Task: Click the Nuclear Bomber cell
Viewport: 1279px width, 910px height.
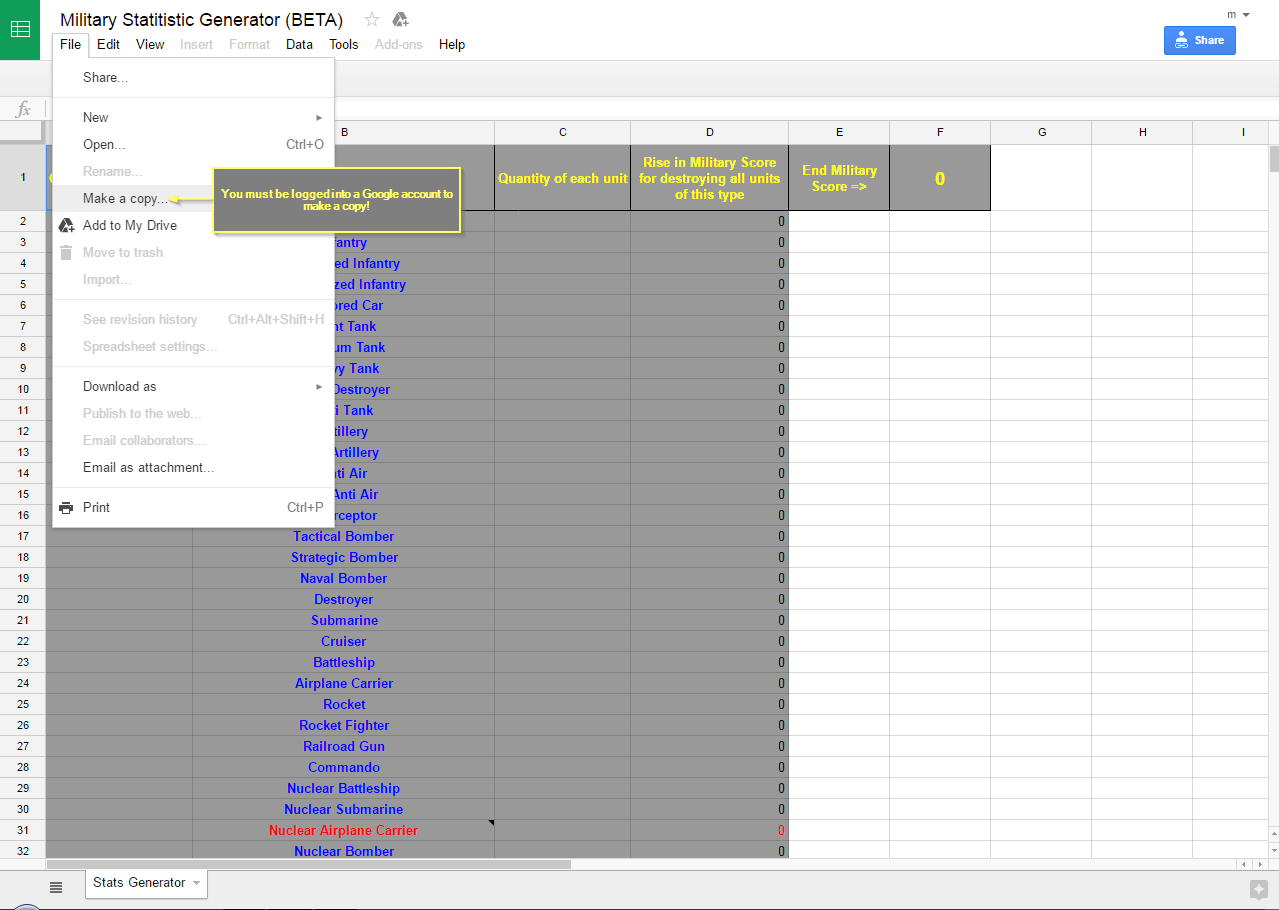Action: pyautogui.click(x=344, y=851)
